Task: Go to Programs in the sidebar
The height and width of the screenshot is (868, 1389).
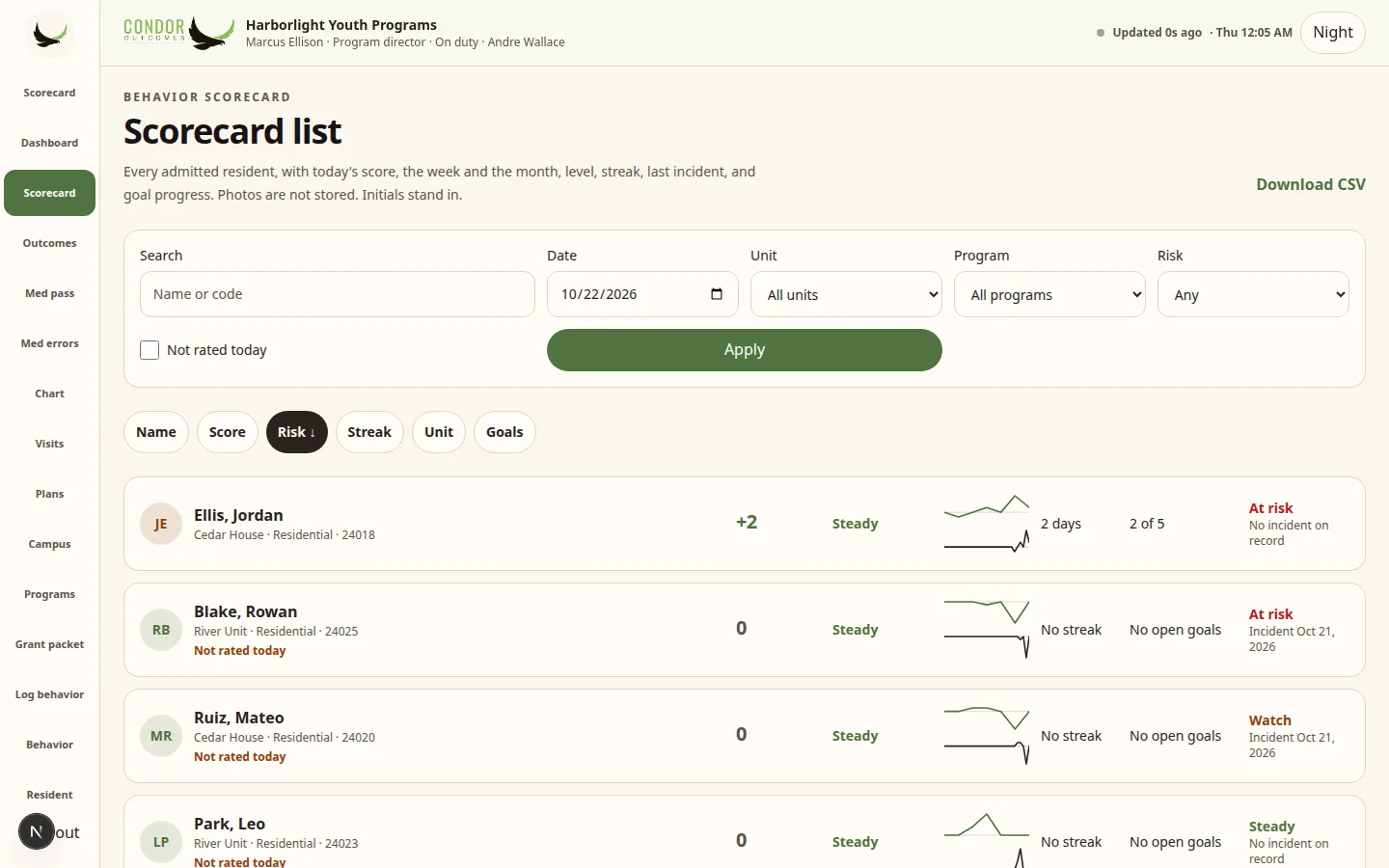Action: tap(50, 594)
